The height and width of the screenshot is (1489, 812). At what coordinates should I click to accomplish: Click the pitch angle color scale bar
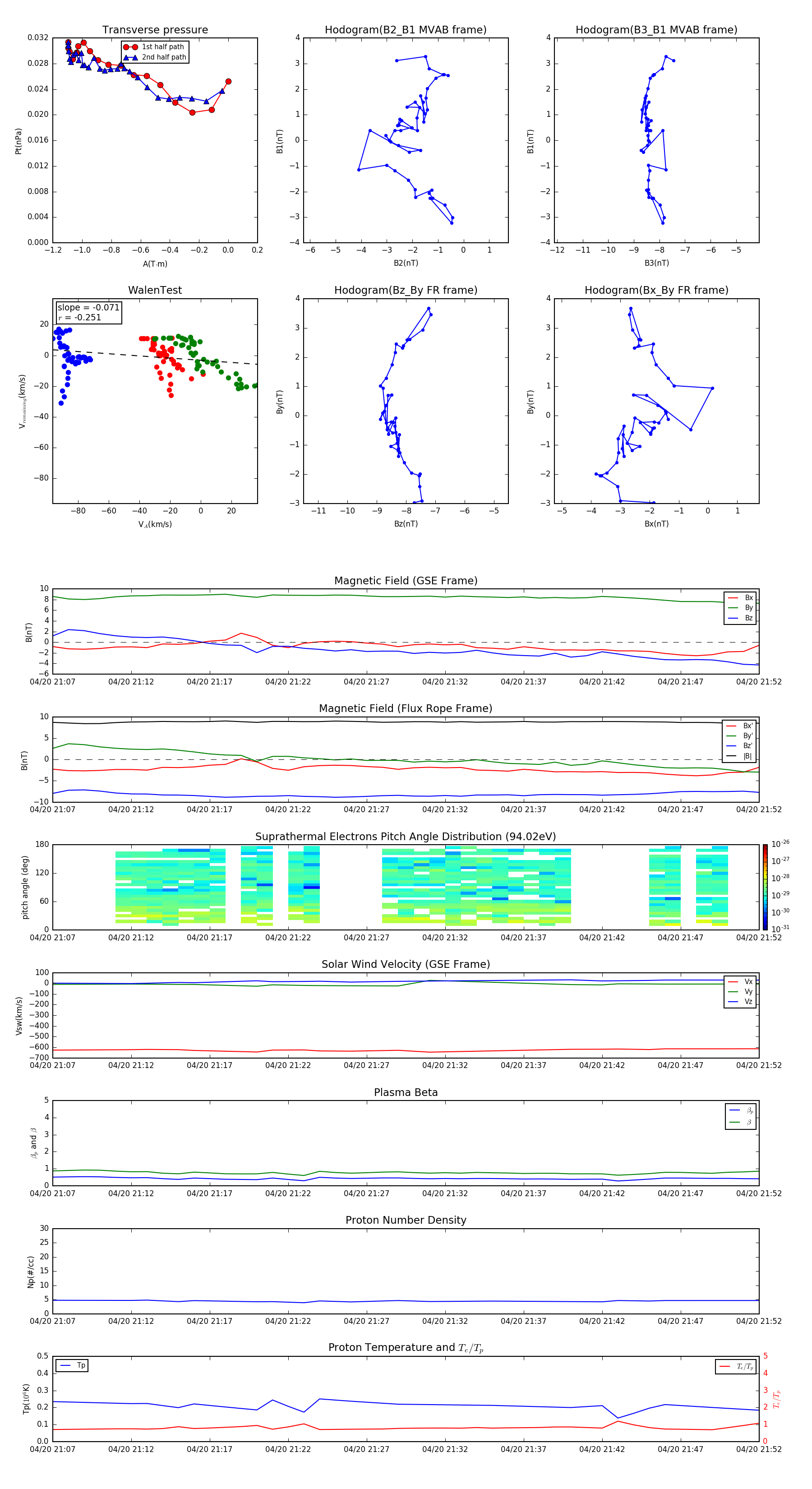(x=765, y=887)
